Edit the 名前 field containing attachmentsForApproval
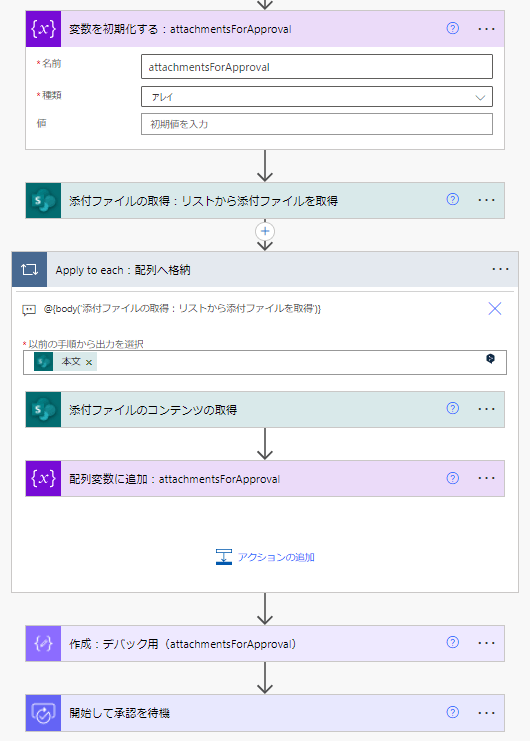Screen dimensions: 530x741 point(316,67)
